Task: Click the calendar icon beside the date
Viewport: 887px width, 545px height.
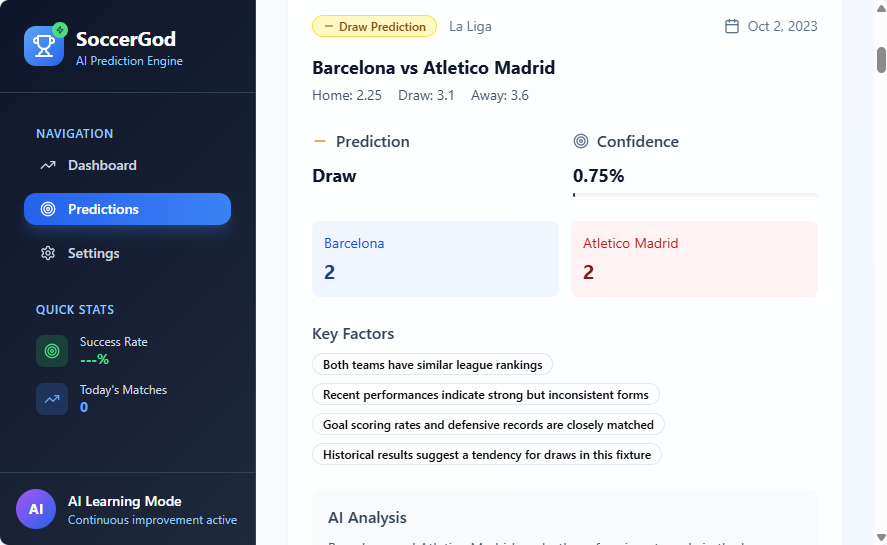Action: pos(732,26)
